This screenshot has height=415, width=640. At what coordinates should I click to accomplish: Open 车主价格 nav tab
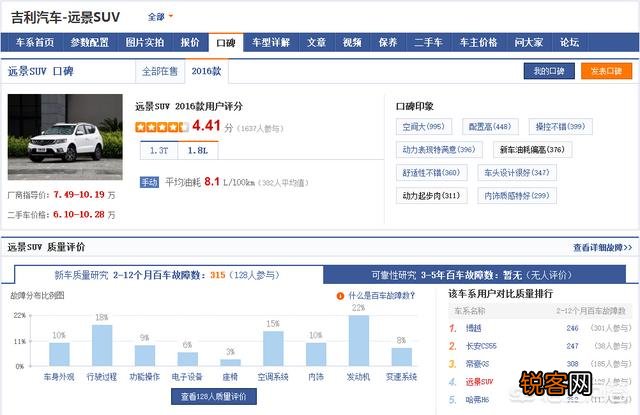[478, 42]
